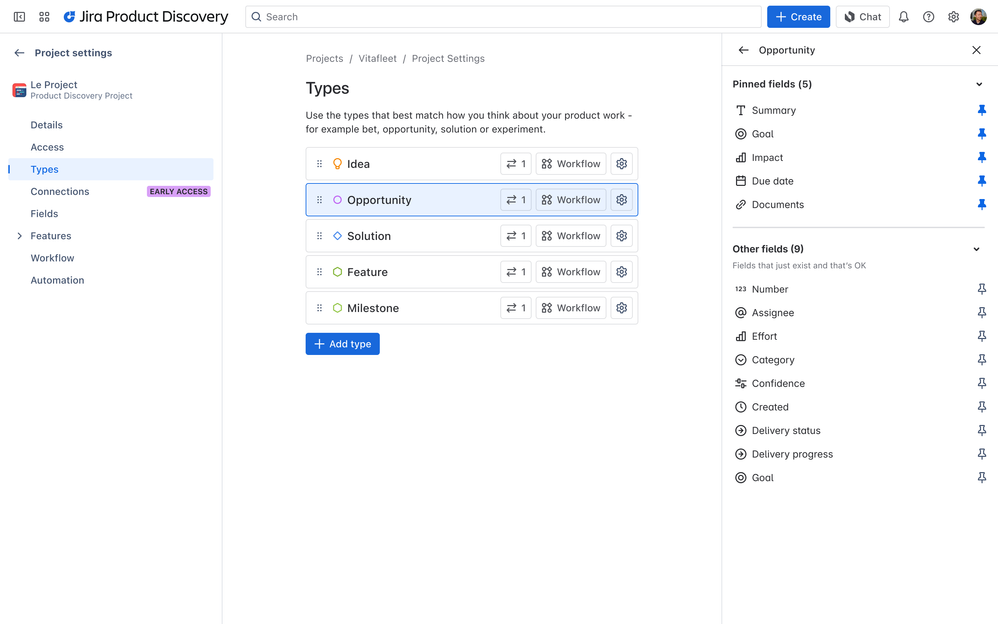Open the notifications bell
This screenshot has width=998, height=624.
pos(904,17)
